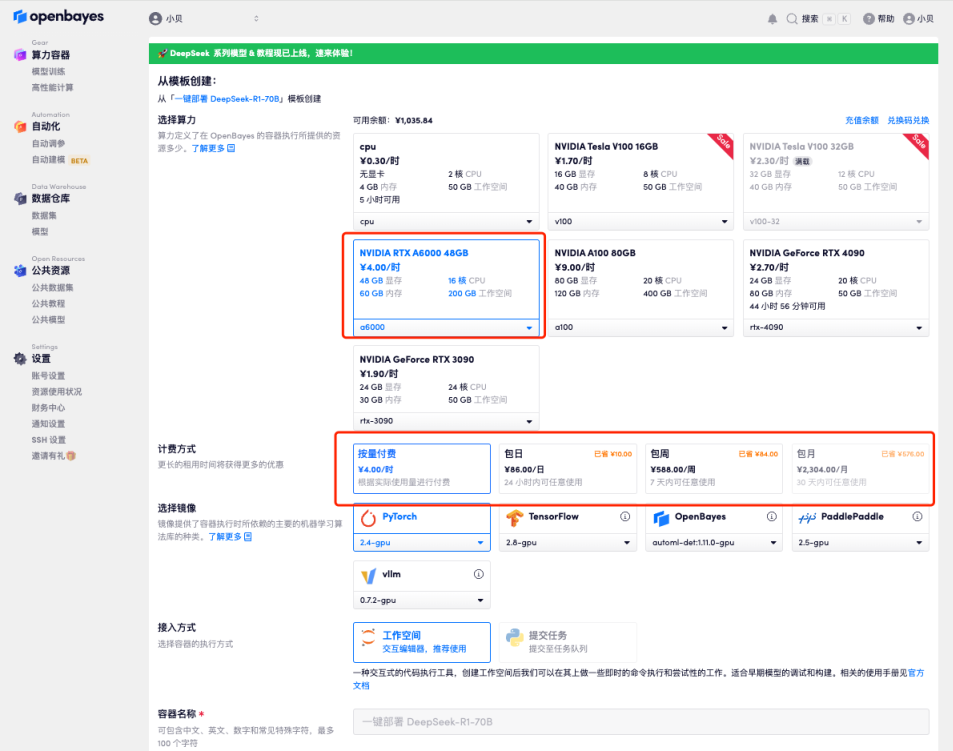Open 模型训练 in sidebar
Screen dimensions: 953x751
(x=48, y=71)
